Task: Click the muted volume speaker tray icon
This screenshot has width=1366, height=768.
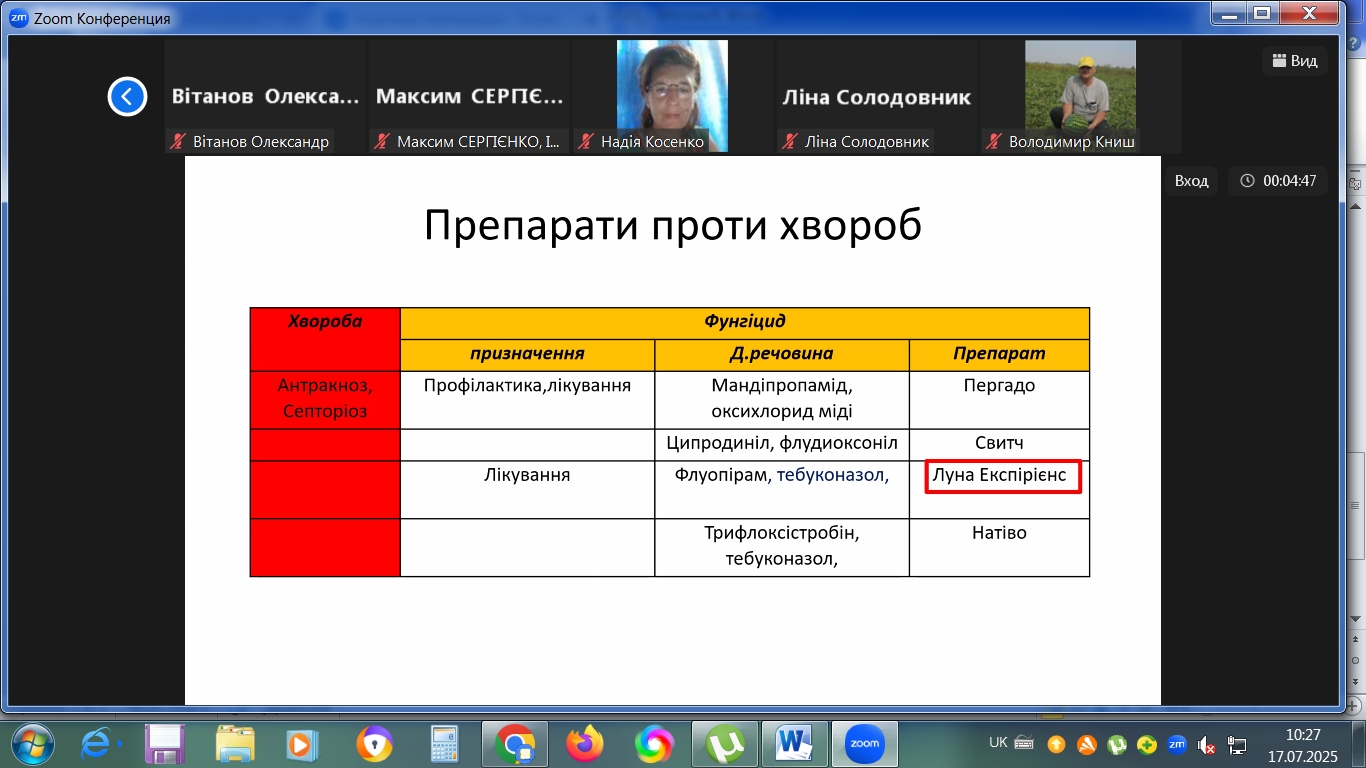Action: point(1207,744)
